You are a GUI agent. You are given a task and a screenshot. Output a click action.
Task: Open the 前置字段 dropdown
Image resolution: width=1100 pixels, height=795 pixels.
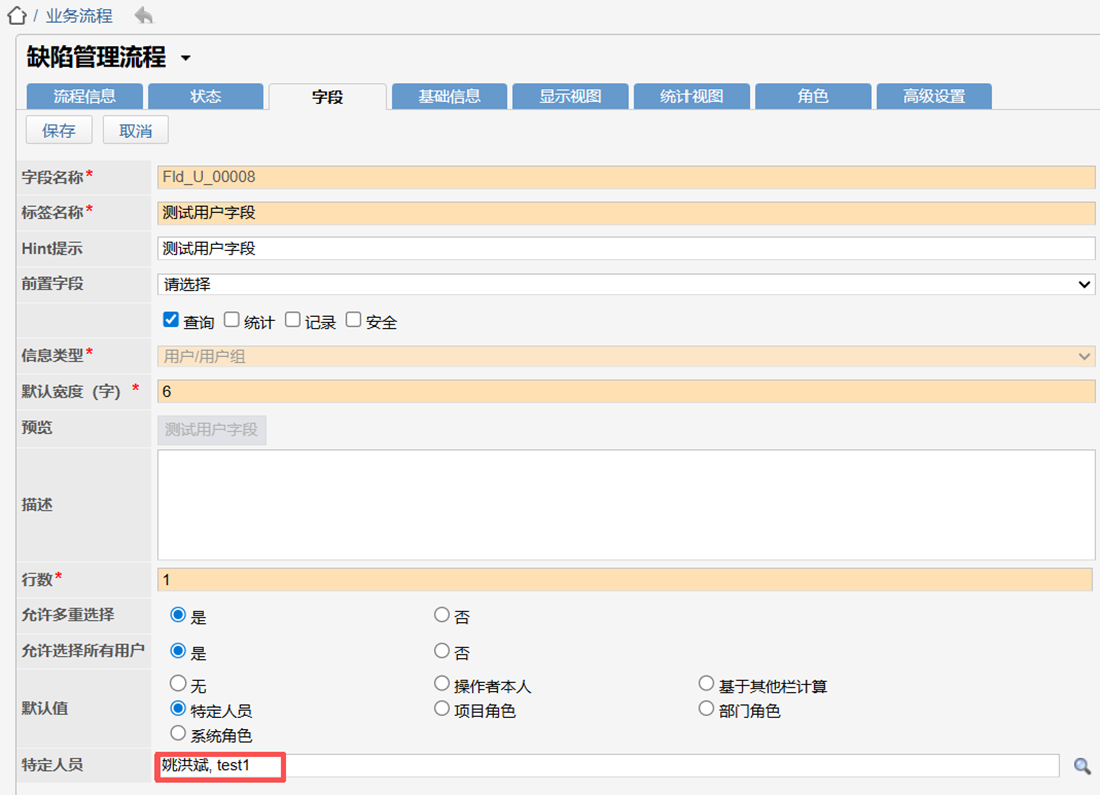pos(626,285)
